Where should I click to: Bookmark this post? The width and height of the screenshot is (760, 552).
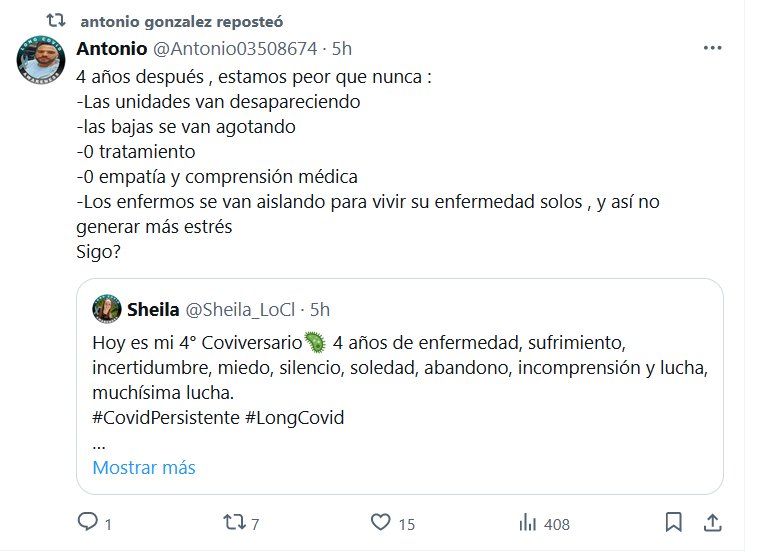(675, 522)
